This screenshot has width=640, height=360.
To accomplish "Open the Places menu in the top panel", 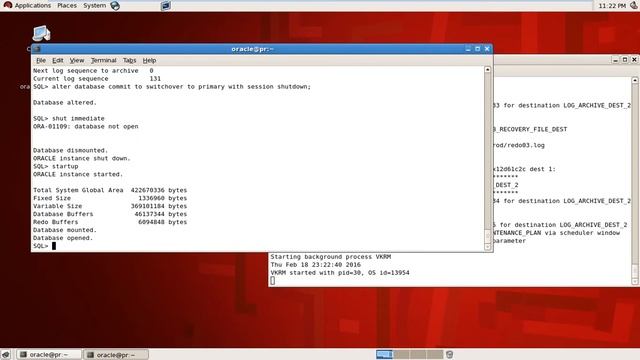I will click(67, 6).
